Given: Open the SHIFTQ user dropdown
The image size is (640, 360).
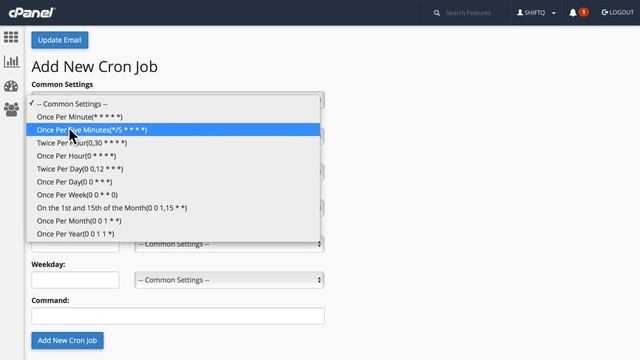Looking at the screenshot, I should tap(536, 13).
